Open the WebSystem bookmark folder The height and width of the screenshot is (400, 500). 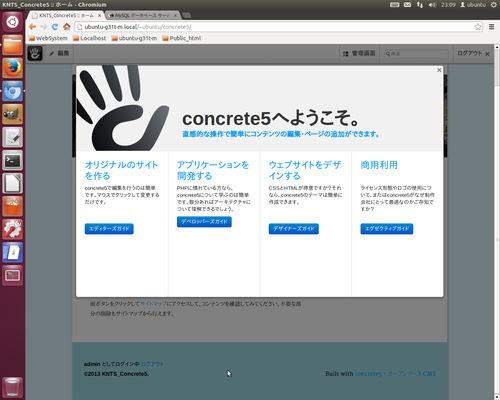[x=48, y=38]
